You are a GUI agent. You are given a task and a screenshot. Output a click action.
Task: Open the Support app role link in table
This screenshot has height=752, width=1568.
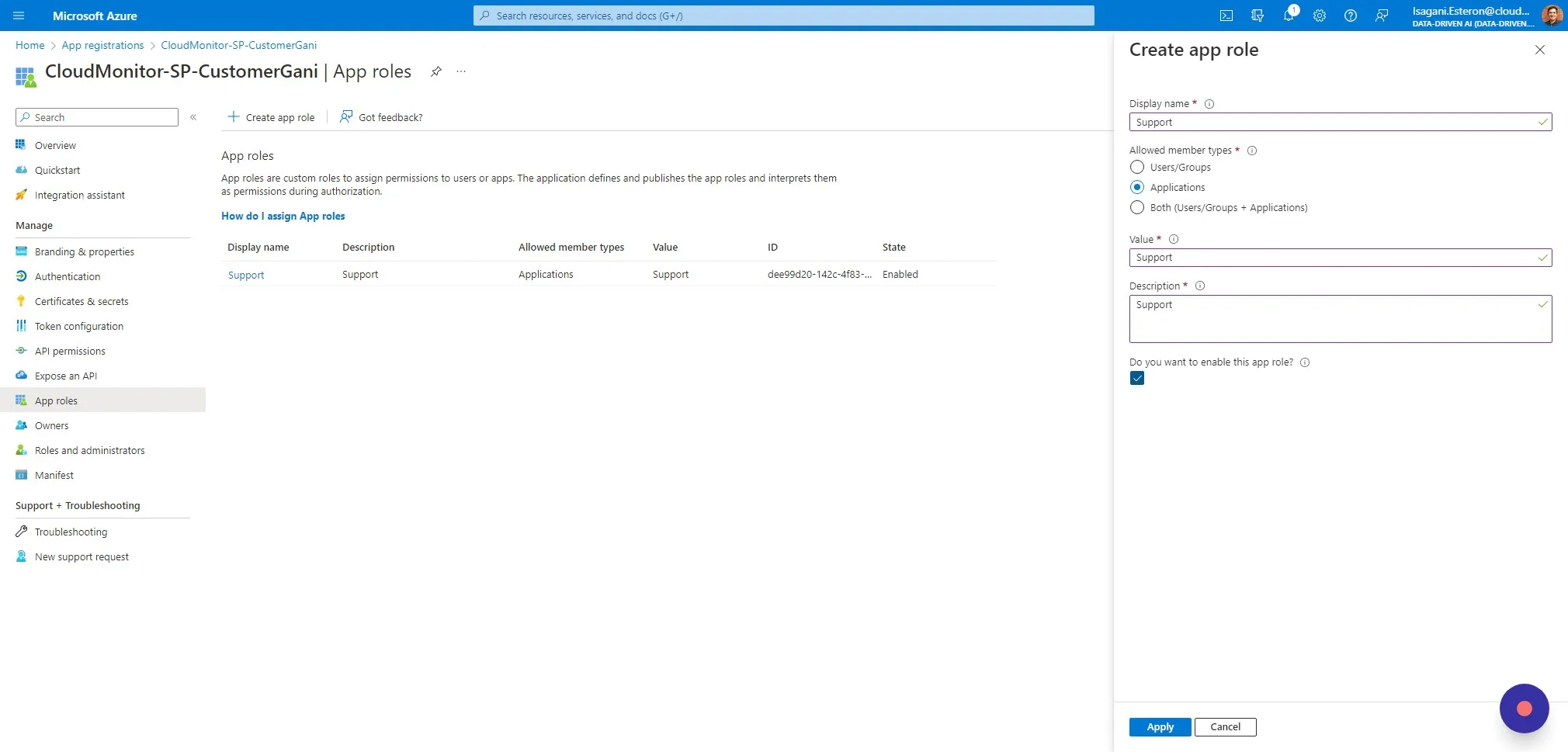[x=246, y=275]
